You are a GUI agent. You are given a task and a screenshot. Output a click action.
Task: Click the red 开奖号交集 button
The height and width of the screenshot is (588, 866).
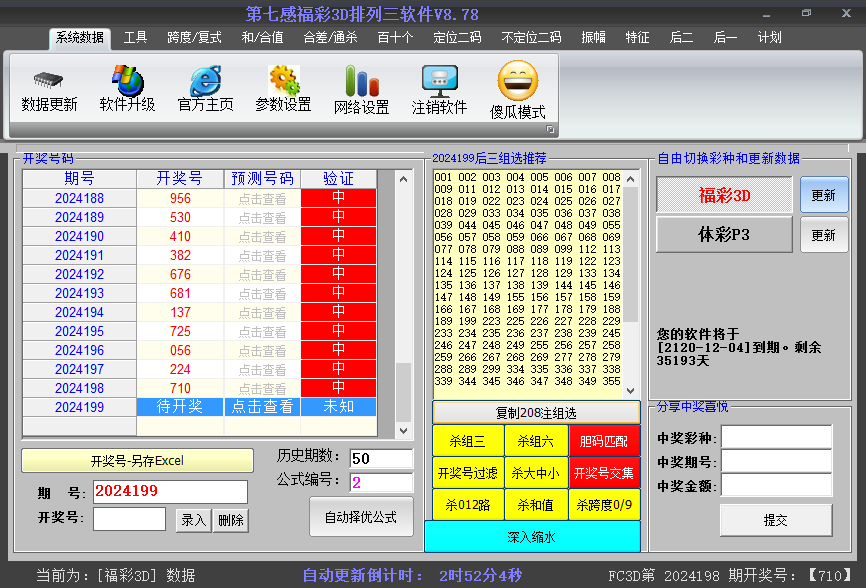coord(604,473)
